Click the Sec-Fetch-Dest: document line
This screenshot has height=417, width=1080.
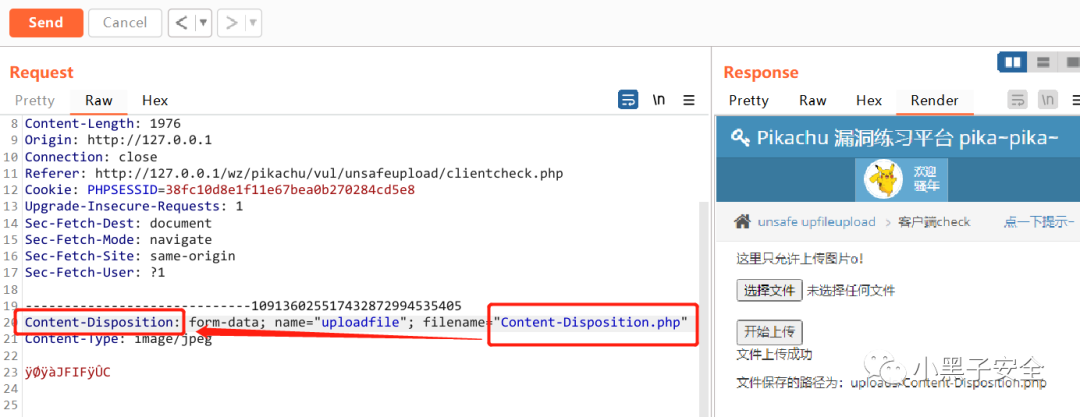click(x=118, y=223)
